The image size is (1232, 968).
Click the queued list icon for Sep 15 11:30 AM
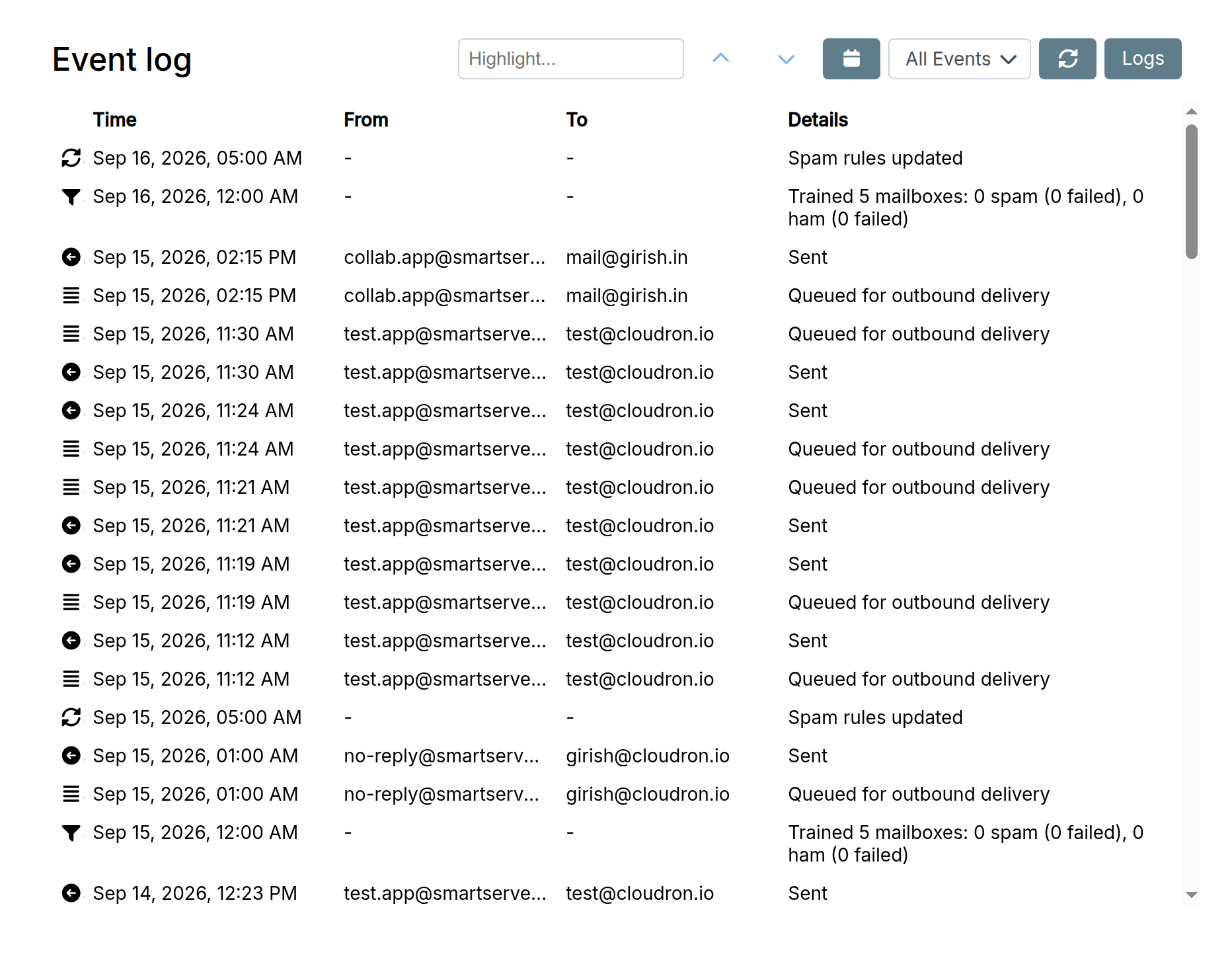[71, 334]
